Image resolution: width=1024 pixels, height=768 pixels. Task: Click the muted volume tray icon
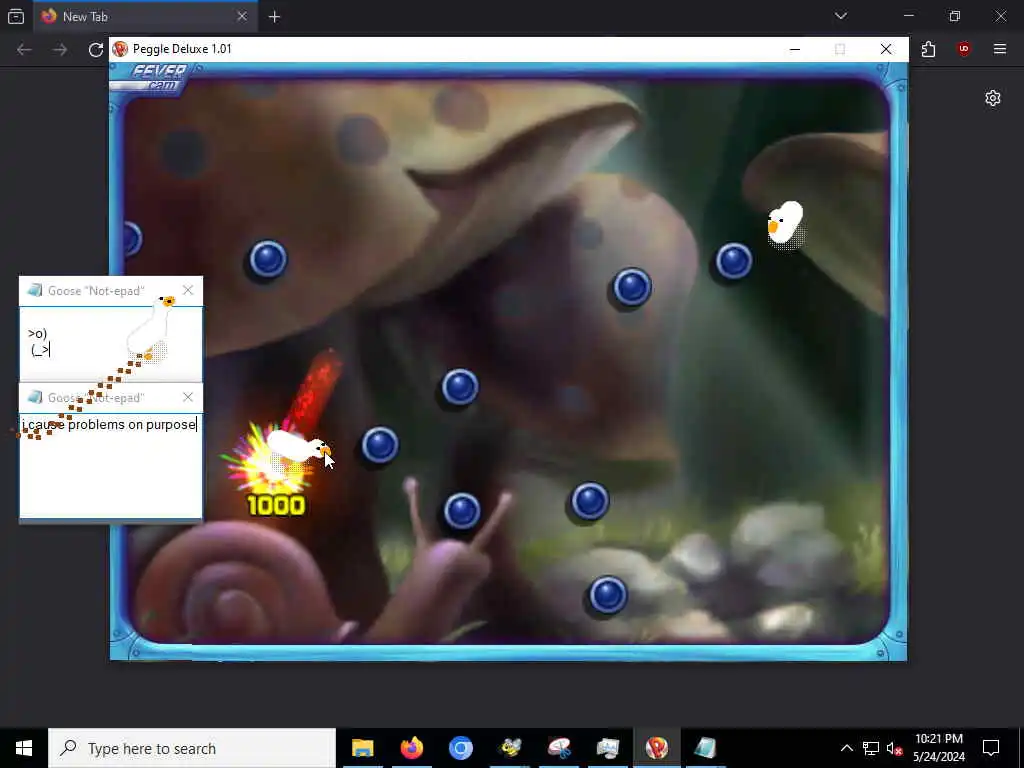(894, 748)
